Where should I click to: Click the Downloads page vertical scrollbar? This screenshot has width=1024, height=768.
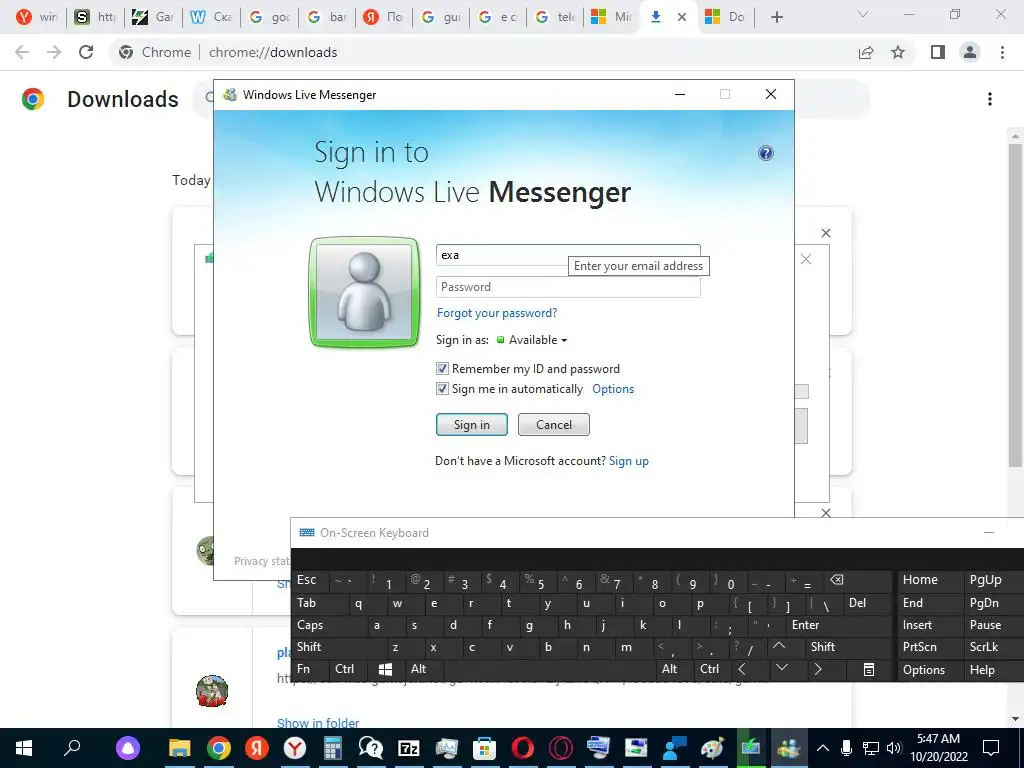point(1014,305)
